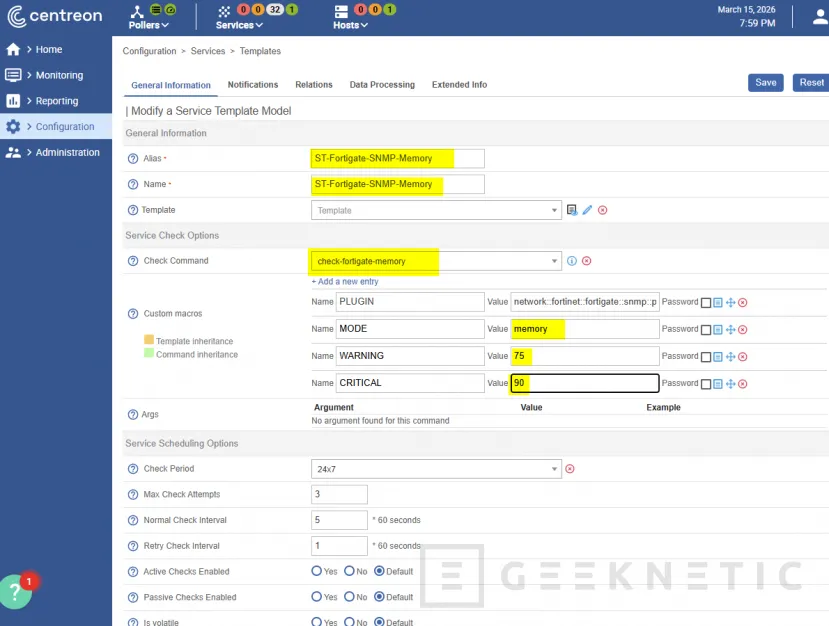Delete the CRITICAL macro entry row
The height and width of the screenshot is (626, 829).
pyautogui.click(x=742, y=383)
